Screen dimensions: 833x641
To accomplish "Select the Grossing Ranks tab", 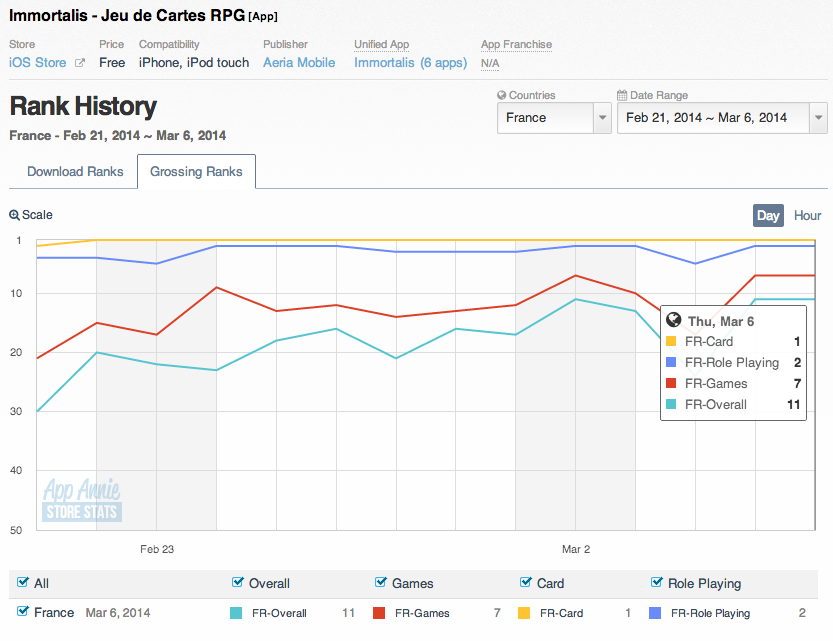I will (196, 172).
